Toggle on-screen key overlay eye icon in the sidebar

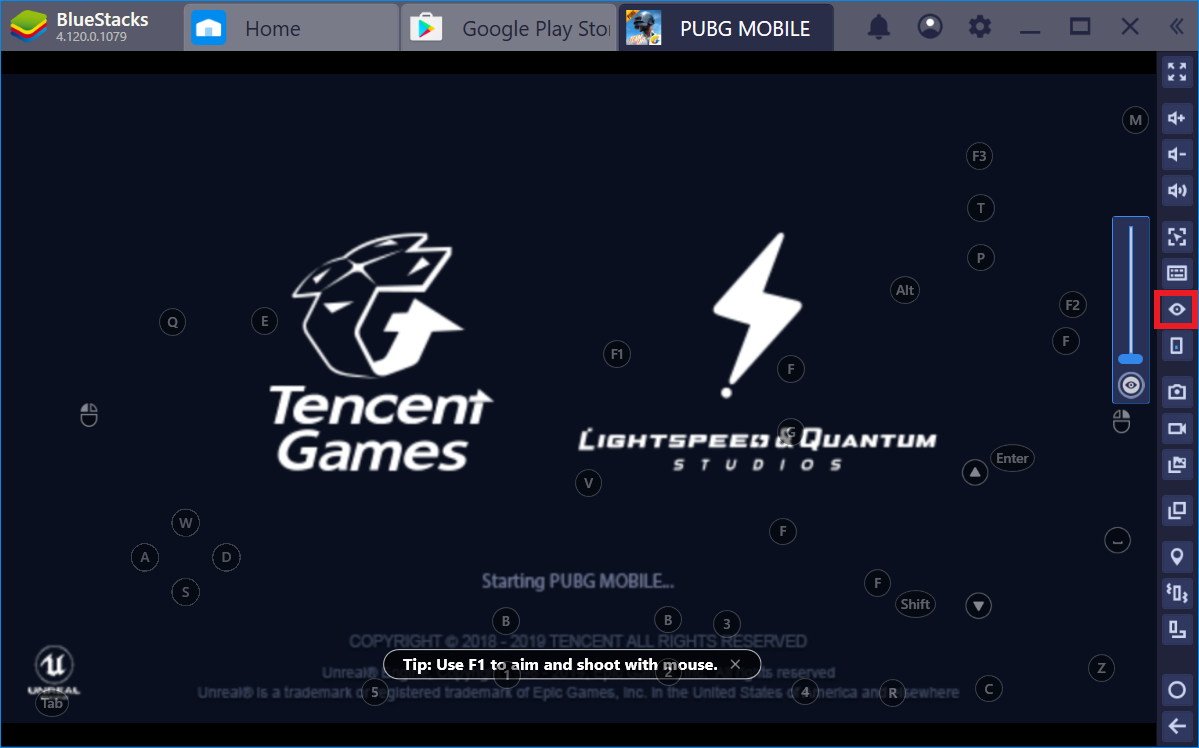click(x=1177, y=309)
